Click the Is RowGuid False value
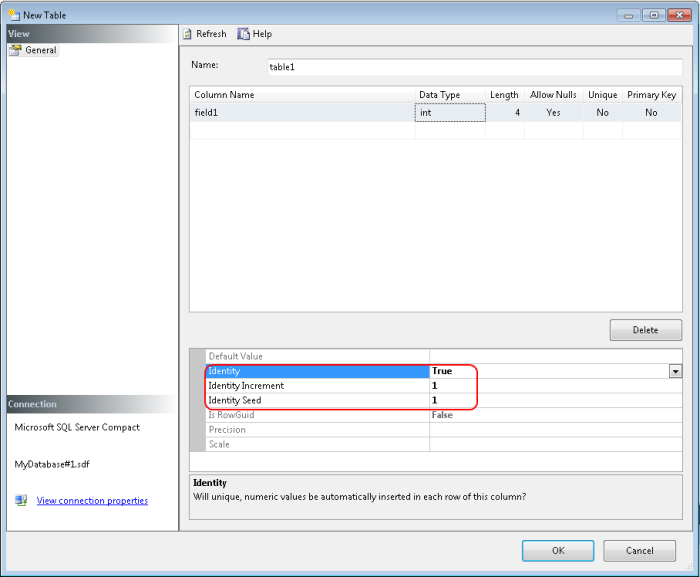Viewport: 700px width, 577px height. click(x=442, y=415)
